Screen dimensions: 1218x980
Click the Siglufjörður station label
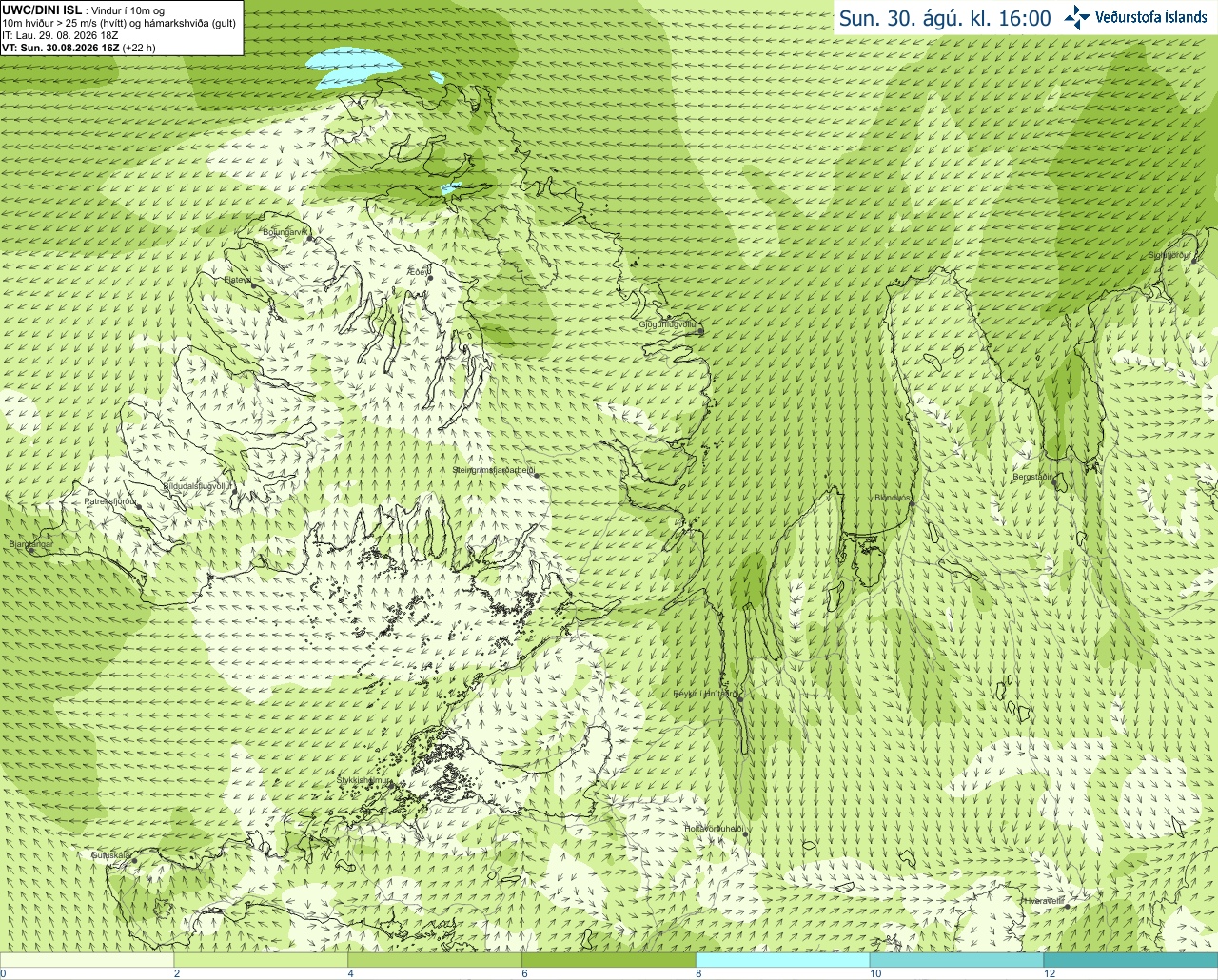click(1169, 255)
